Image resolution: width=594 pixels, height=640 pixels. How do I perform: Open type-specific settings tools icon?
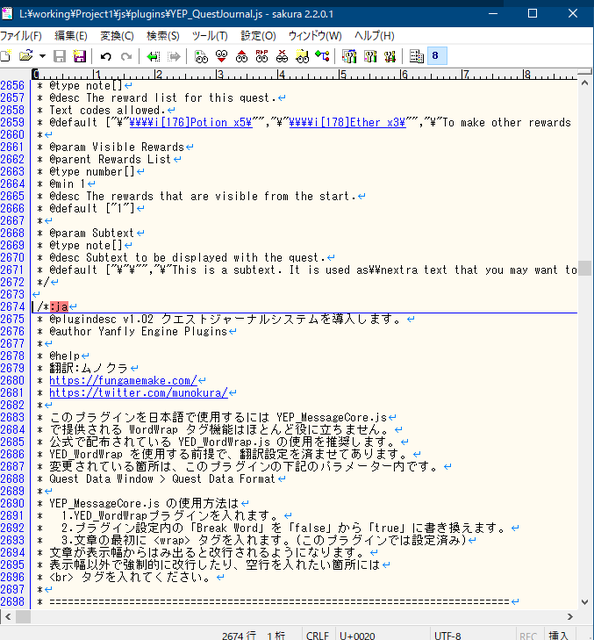pyautogui.click(x=370, y=56)
